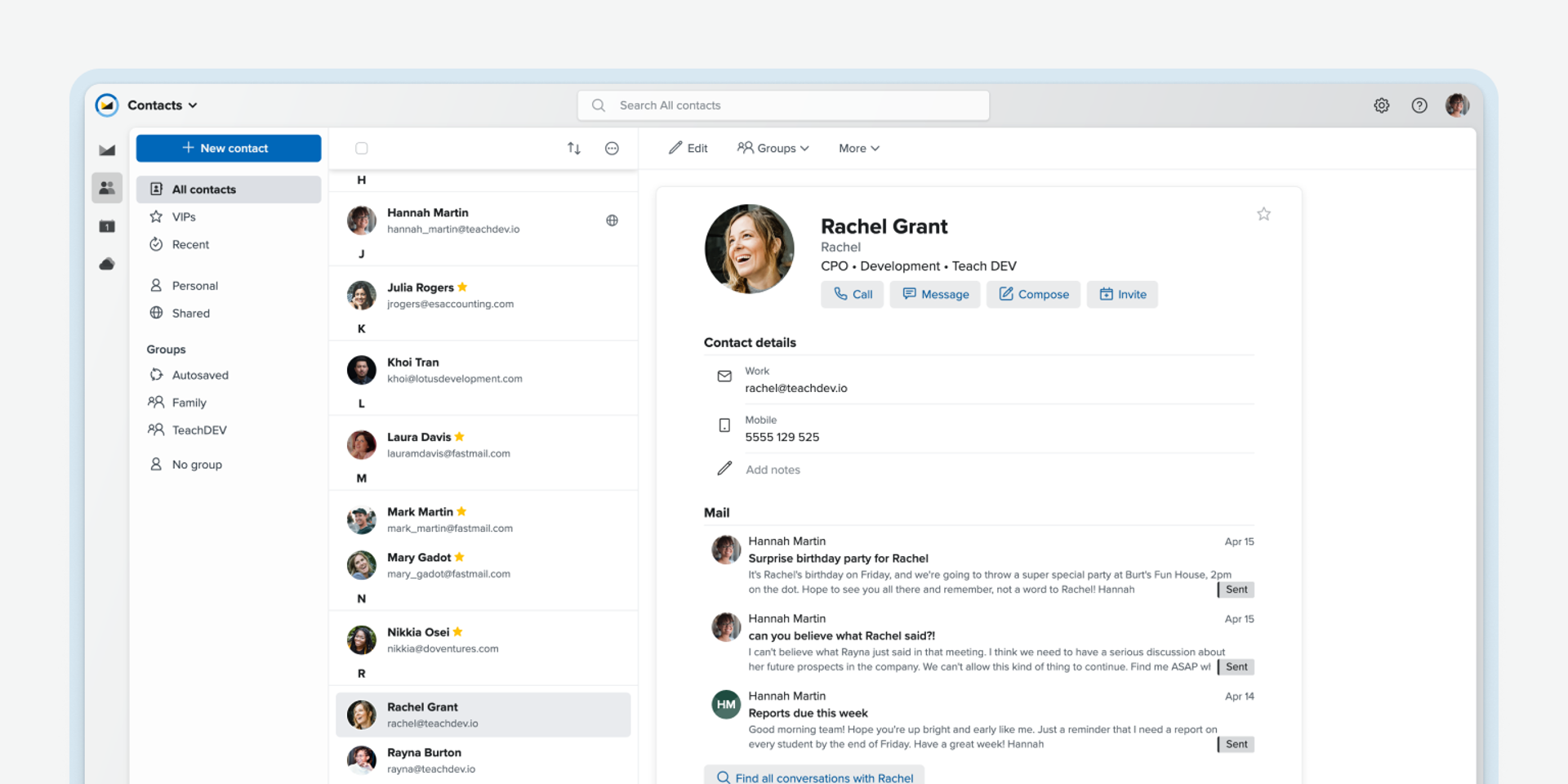
Task: Click the globe icon beside Hannah Martin
Action: (612, 220)
